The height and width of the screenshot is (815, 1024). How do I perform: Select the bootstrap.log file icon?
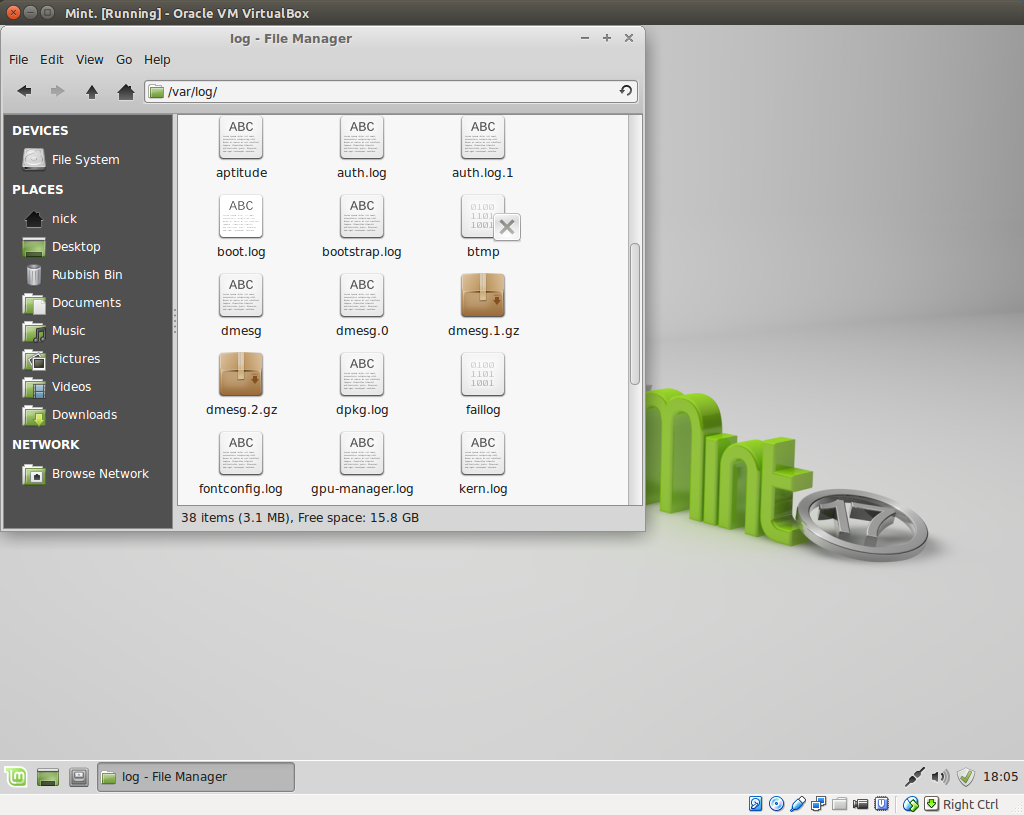pyautogui.click(x=362, y=216)
